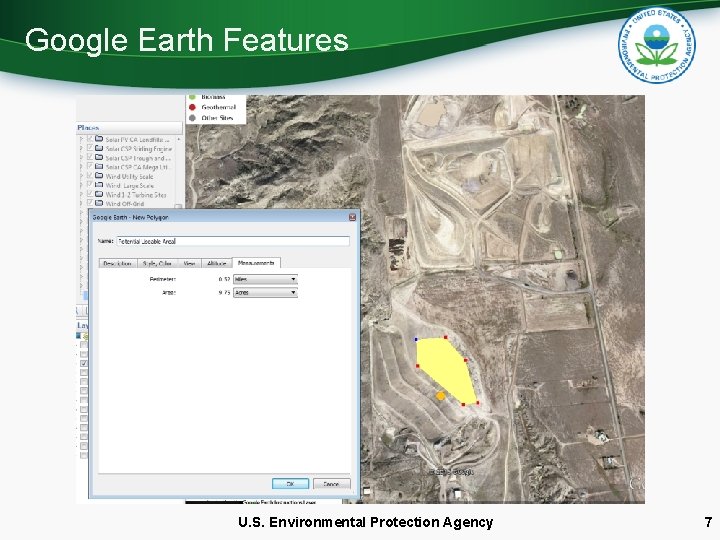Click the Places panel header
720x540 pixels.
click(129, 127)
